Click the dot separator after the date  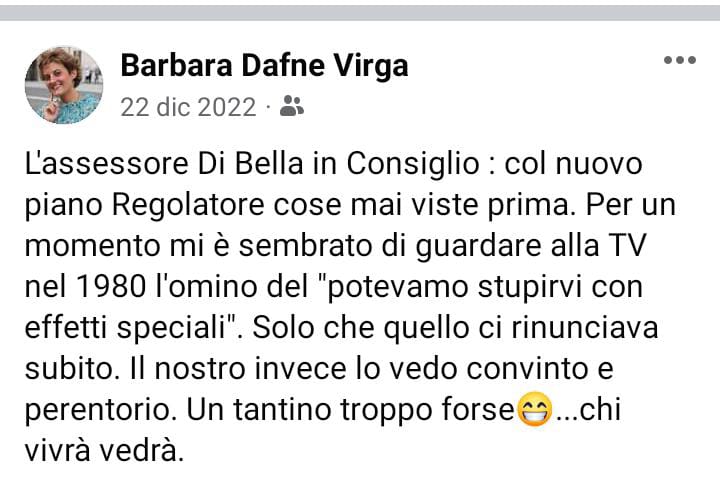[268, 108]
